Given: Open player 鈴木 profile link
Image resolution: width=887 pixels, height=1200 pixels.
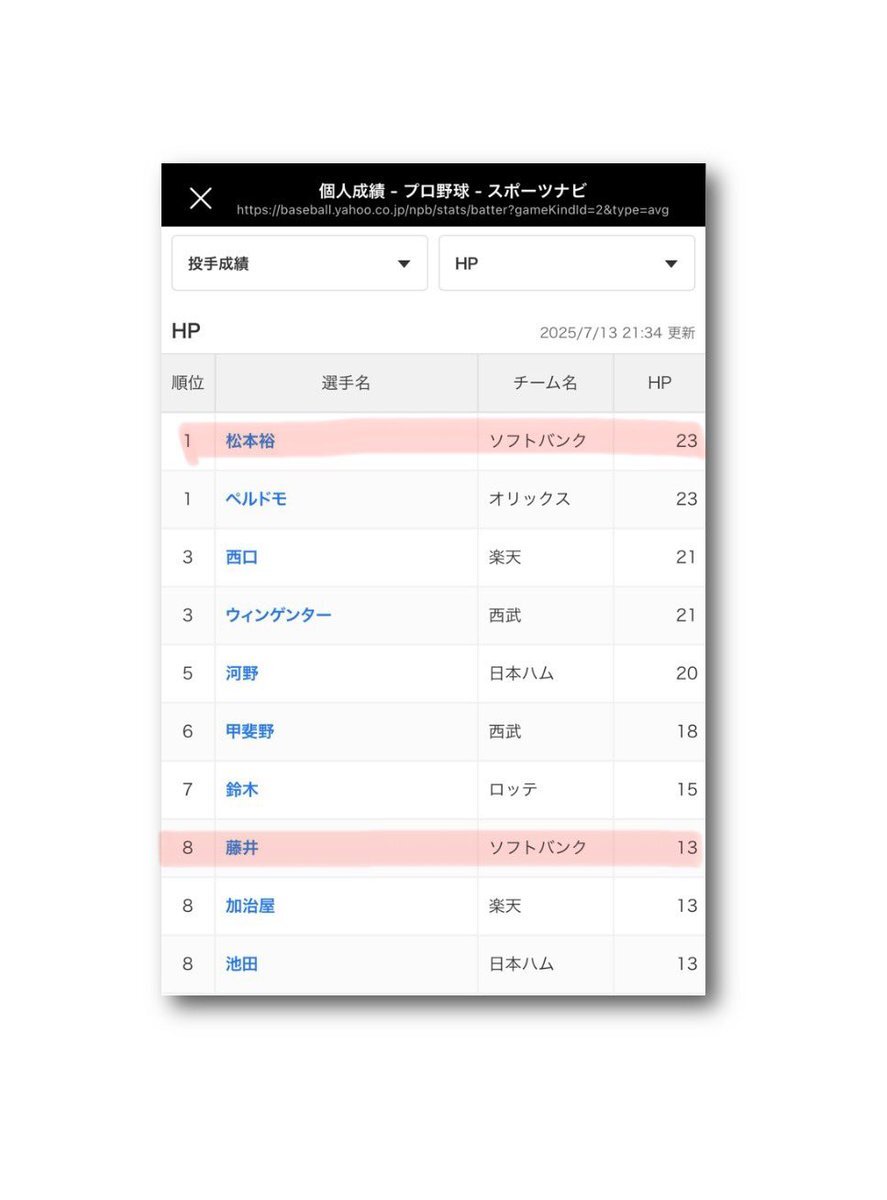Looking at the screenshot, I should click(x=242, y=789).
